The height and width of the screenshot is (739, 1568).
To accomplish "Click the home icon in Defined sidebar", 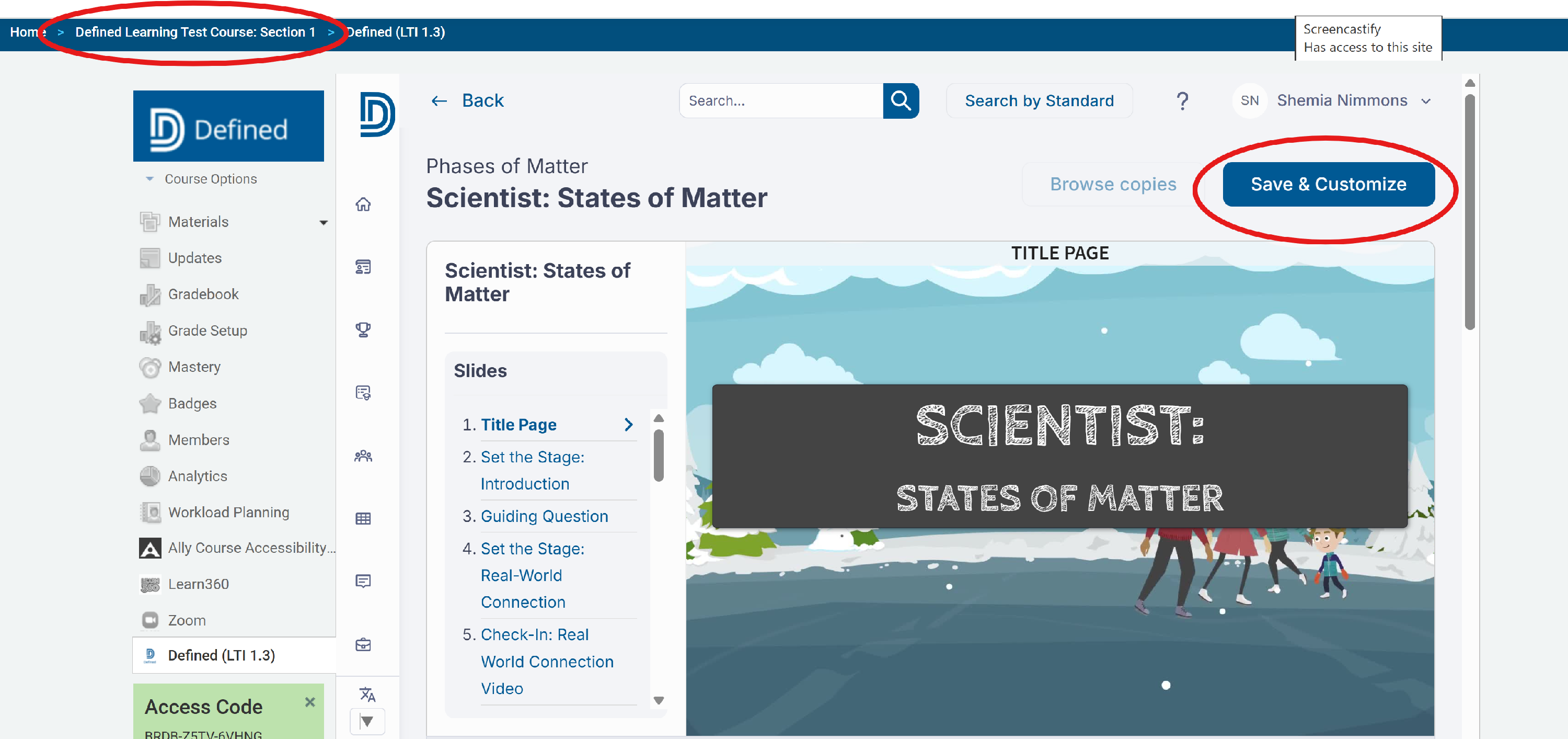I will (363, 204).
